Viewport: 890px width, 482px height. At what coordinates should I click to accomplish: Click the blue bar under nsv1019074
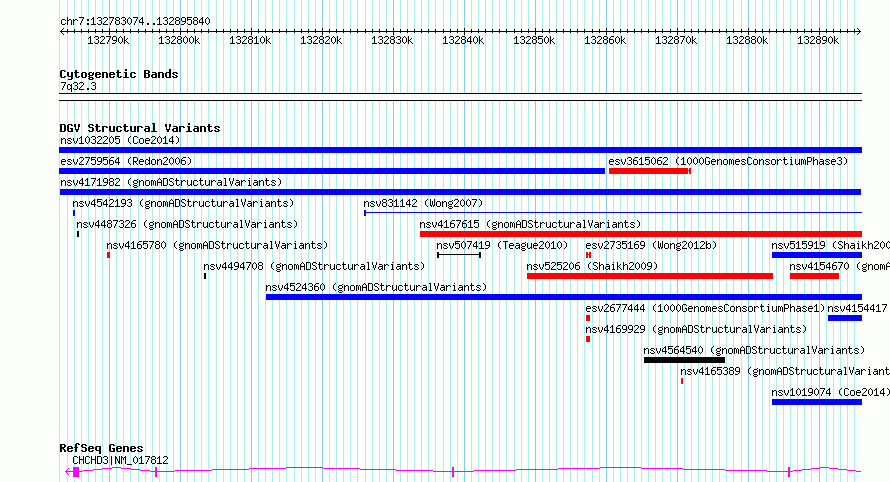click(x=817, y=402)
